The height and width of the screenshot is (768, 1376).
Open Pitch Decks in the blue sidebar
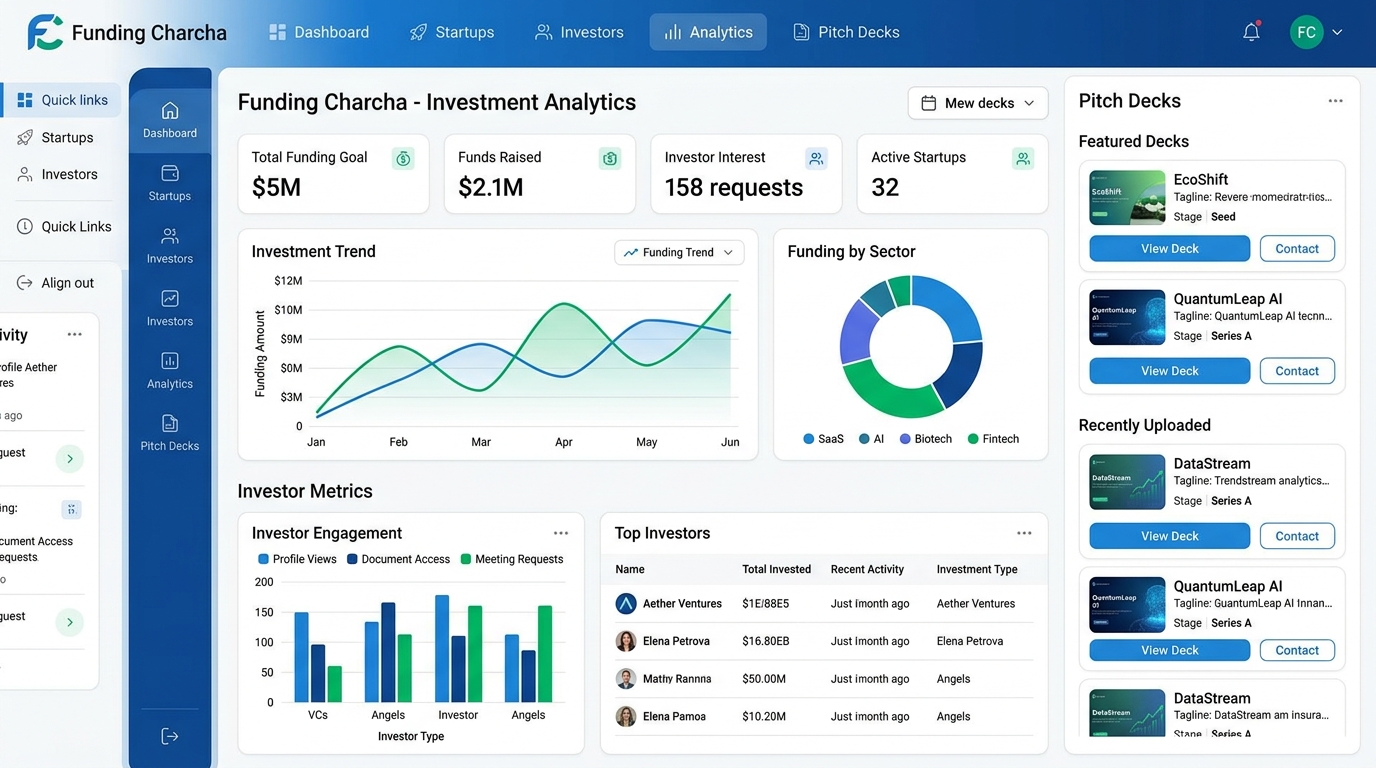pos(170,433)
